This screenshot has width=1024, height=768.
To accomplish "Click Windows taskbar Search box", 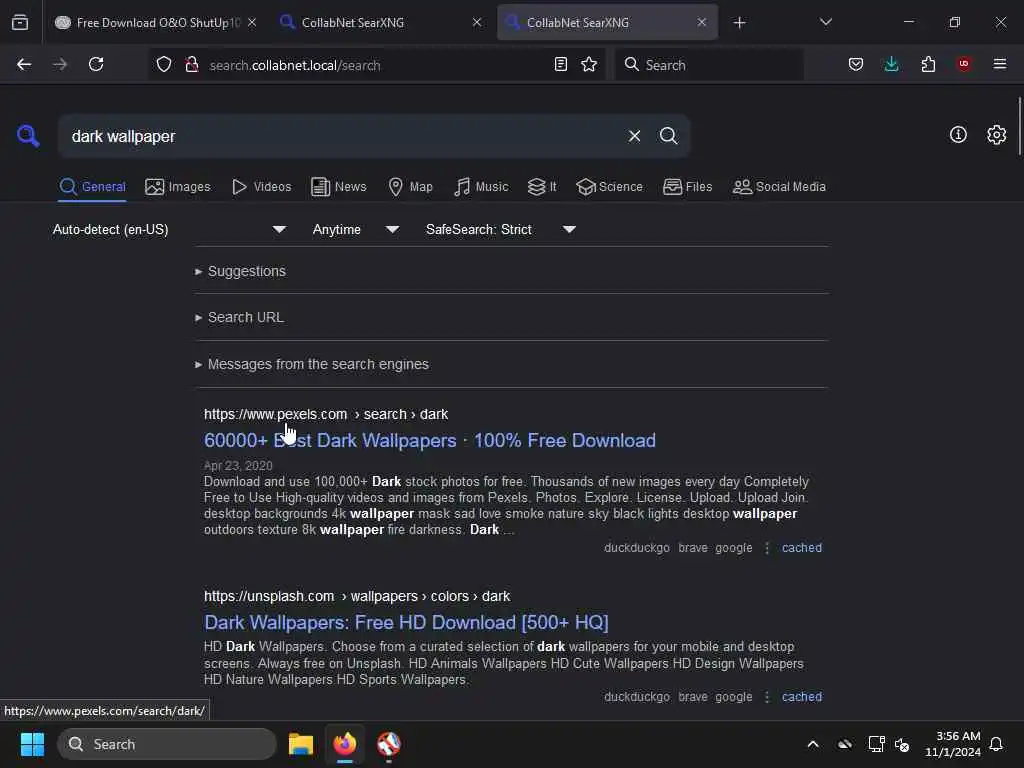I will click(x=167, y=744).
